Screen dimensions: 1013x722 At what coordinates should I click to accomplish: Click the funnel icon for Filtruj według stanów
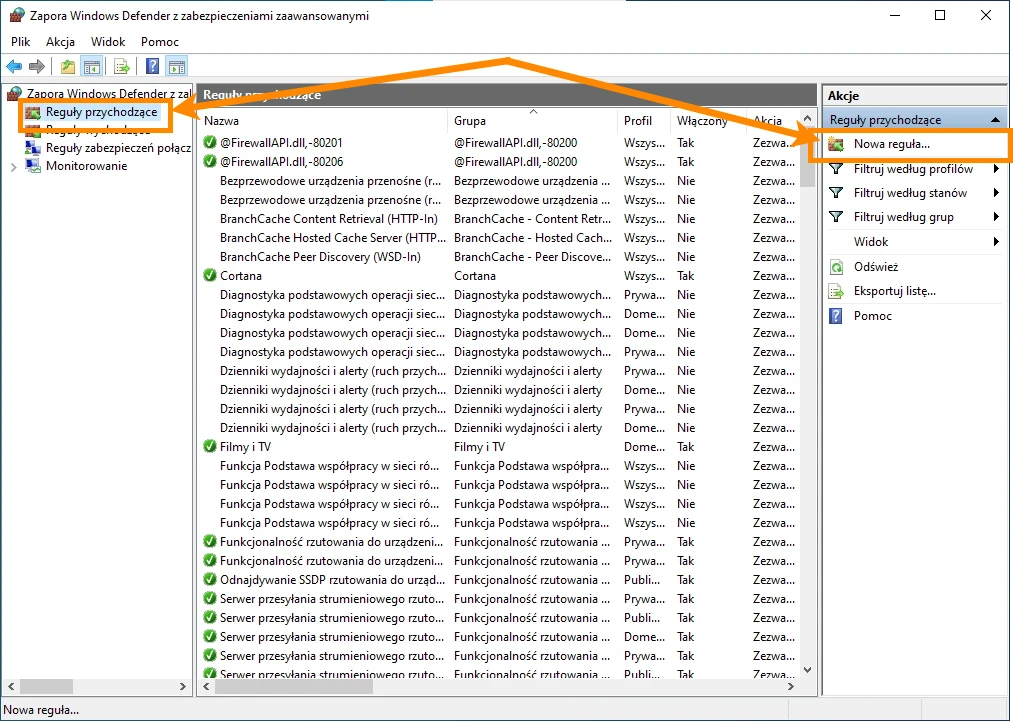[836, 193]
